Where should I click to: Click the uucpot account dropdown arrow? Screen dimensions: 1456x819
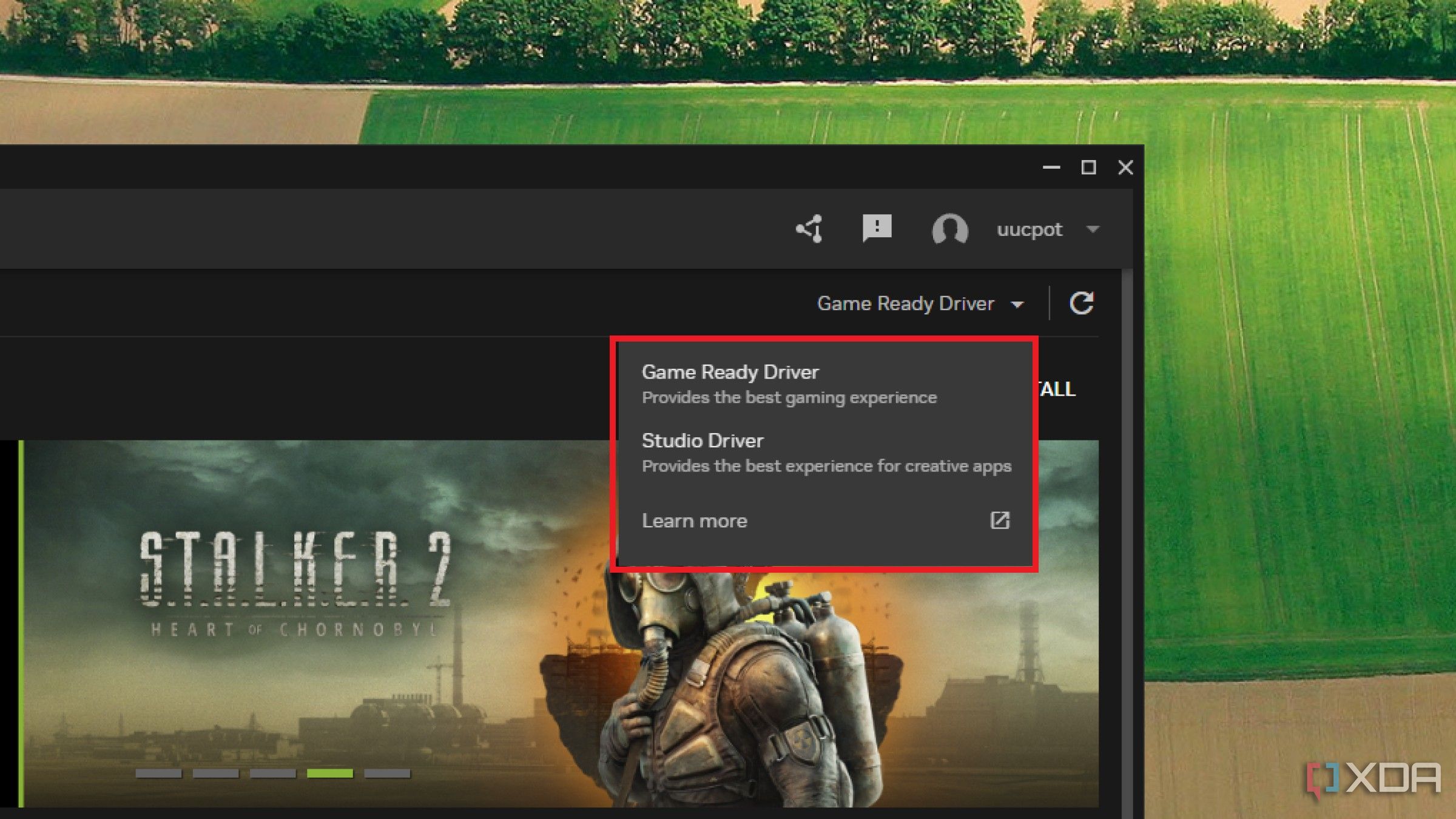click(x=1093, y=229)
